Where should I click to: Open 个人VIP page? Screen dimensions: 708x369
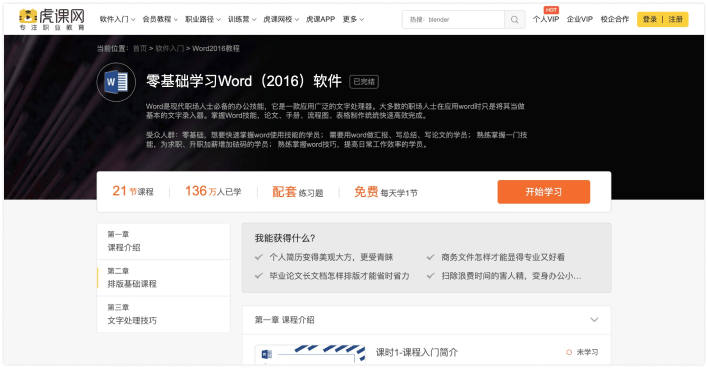click(x=545, y=19)
